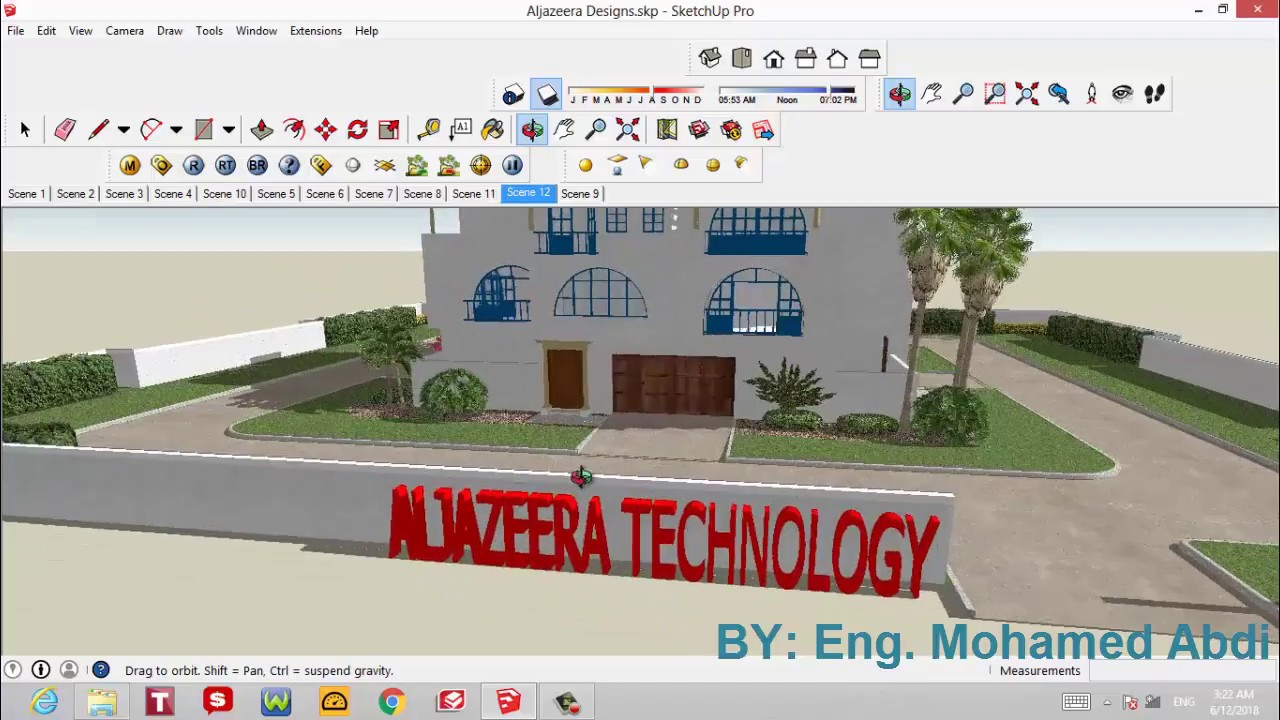
Task: Click Previous view in camera toolbar
Action: (x=1059, y=94)
